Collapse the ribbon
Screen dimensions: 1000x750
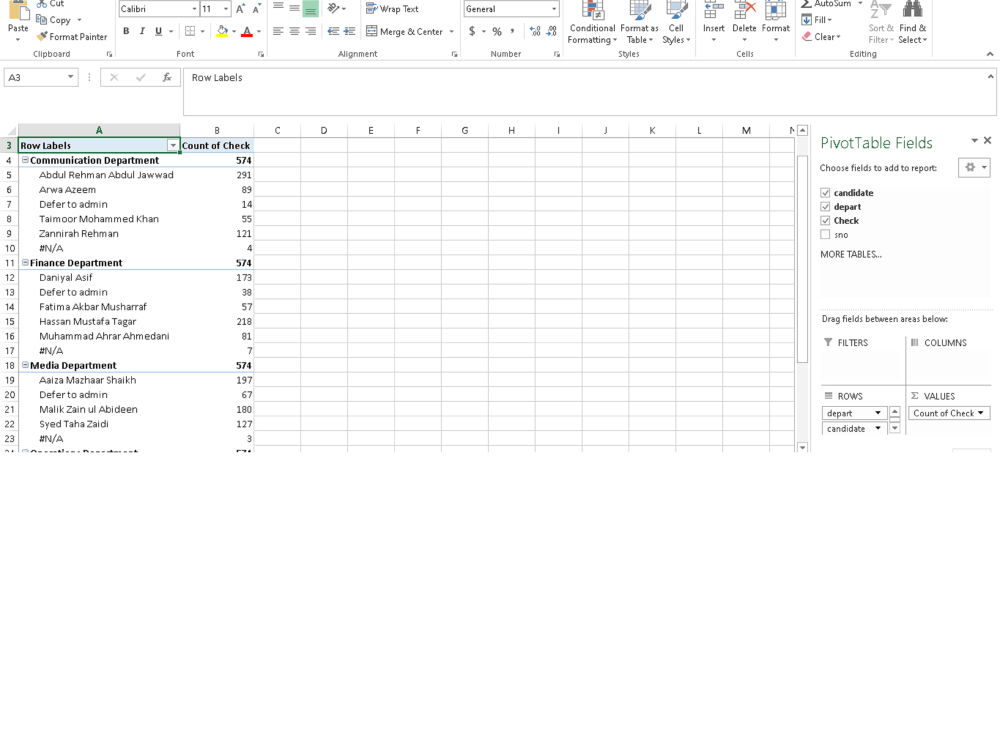pos(990,54)
